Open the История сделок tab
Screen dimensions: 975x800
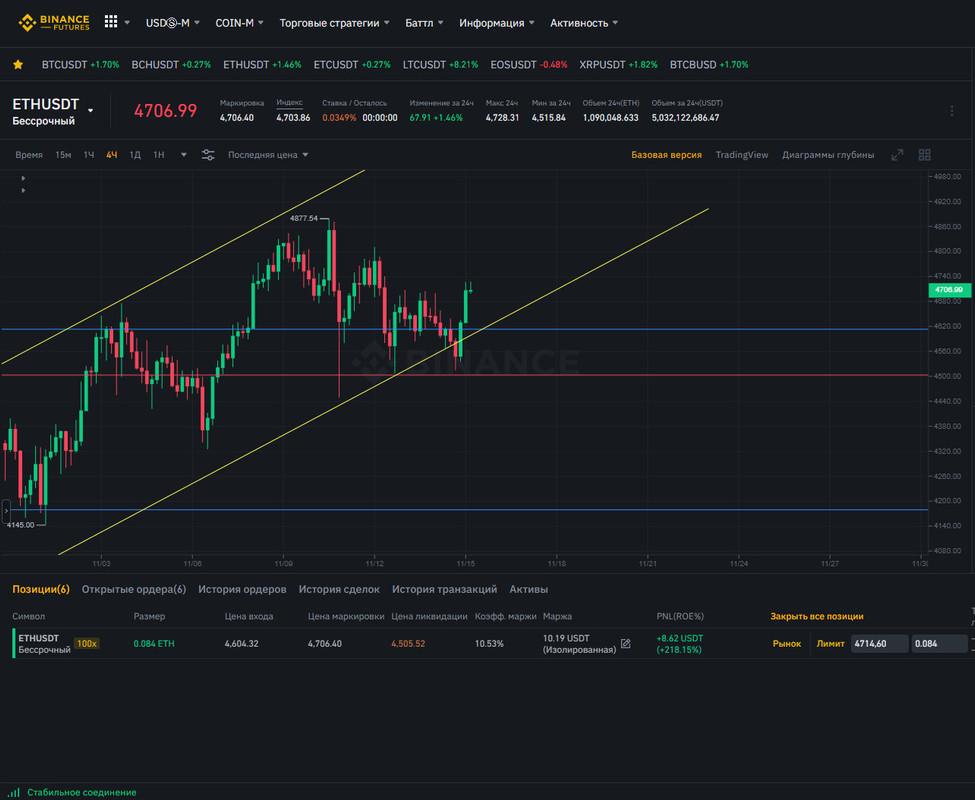pos(339,589)
